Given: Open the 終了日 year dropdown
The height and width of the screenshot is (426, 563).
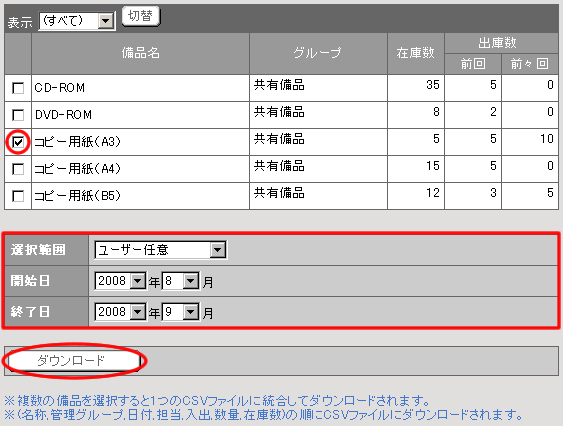Looking at the screenshot, I should tap(120, 312).
